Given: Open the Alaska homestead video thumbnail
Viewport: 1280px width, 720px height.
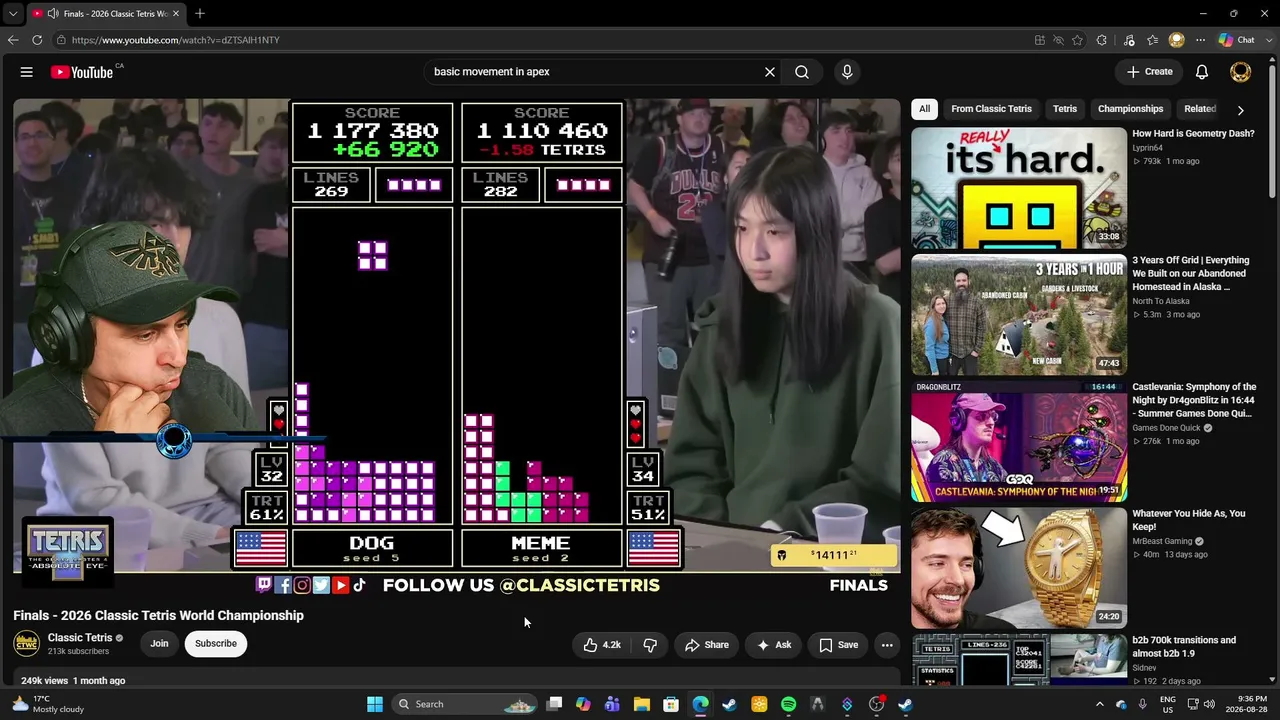Looking at the screenshot, I should [x=1019, y=315].
